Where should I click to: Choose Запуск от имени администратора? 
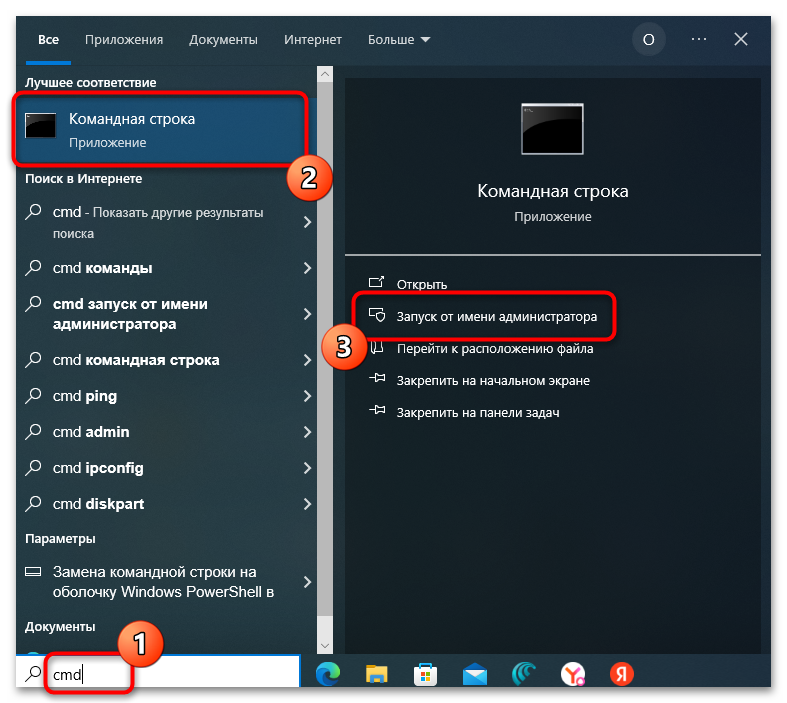497,317
